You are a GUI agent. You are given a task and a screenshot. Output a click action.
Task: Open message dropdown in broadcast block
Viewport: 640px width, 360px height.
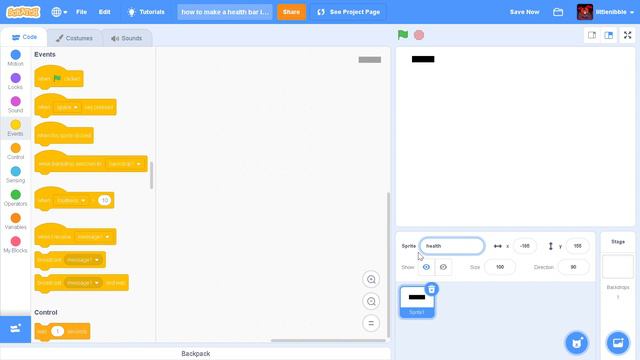[83, 260]
